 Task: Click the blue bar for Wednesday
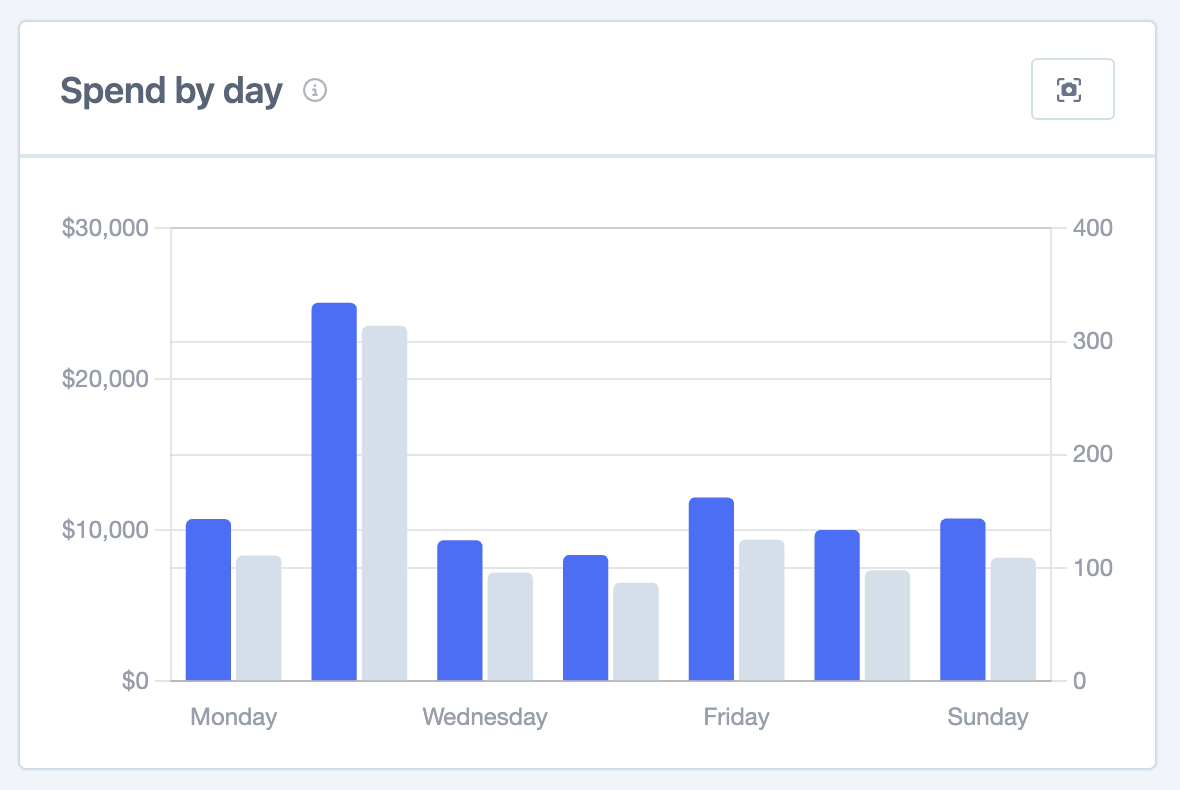point(460,610)
